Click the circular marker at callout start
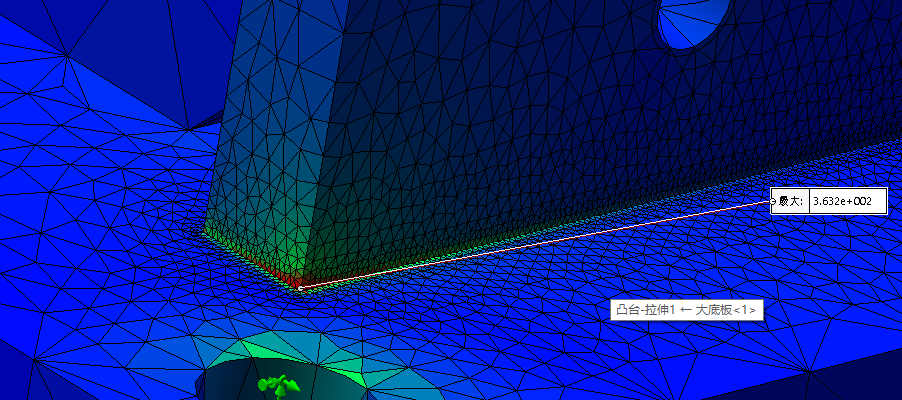The width and height of the screenshot is (902, 400). (x=773, y=201)
